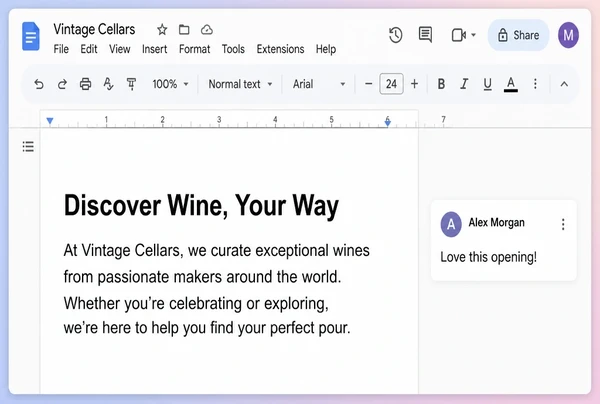Click text 'find your perfect pour.'
Viewport: 600px width, 404px height.
[x=280, y=328]
